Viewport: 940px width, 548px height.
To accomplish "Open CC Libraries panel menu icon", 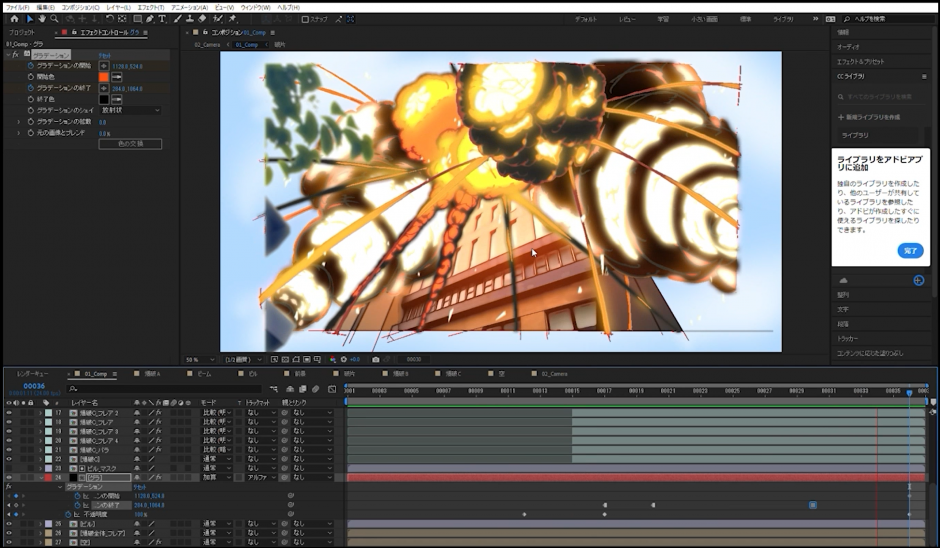I will (924, 77).
